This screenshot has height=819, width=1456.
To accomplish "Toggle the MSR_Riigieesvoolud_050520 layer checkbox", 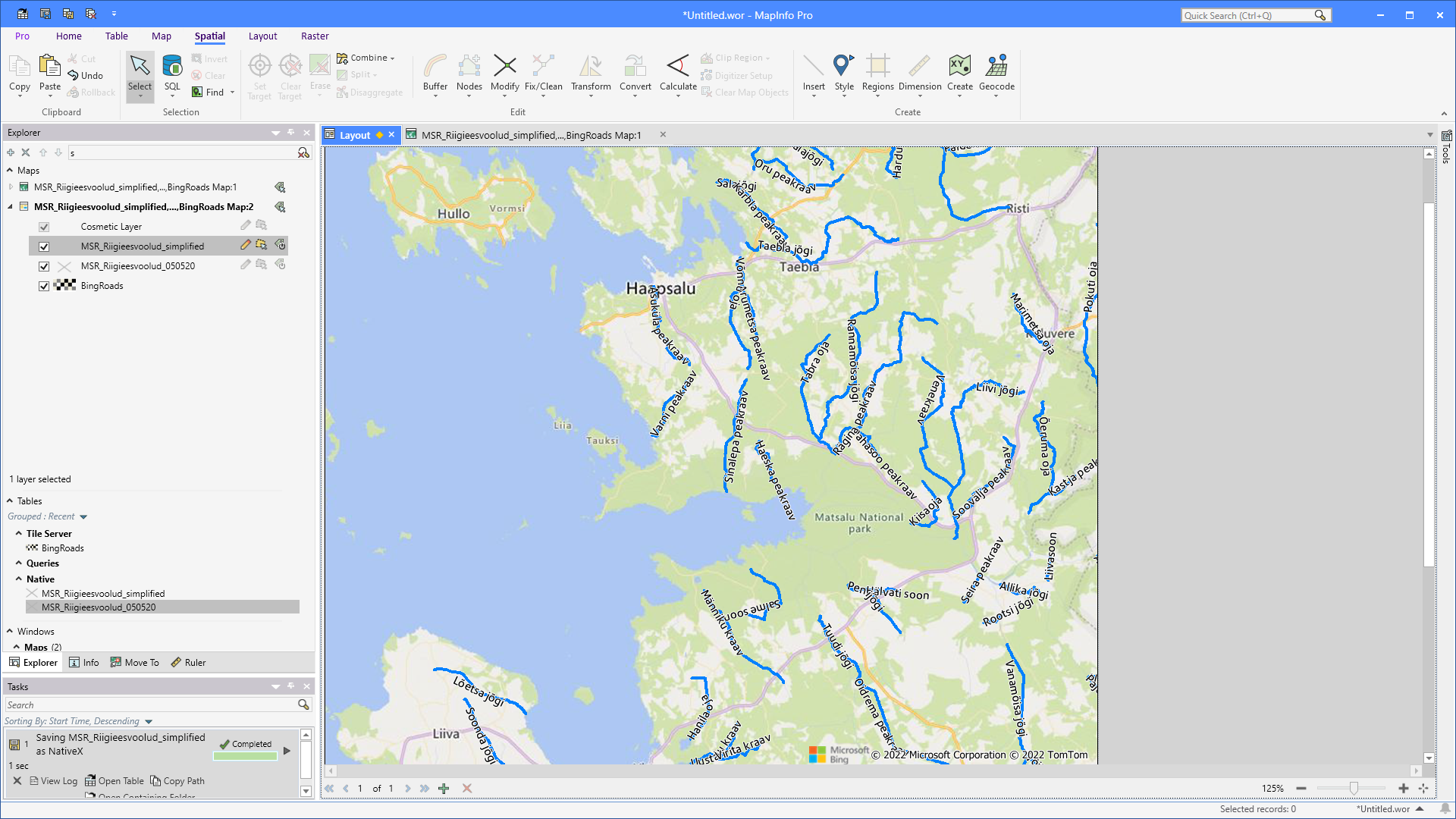I will pyautogui.click(x=44, y=266).
